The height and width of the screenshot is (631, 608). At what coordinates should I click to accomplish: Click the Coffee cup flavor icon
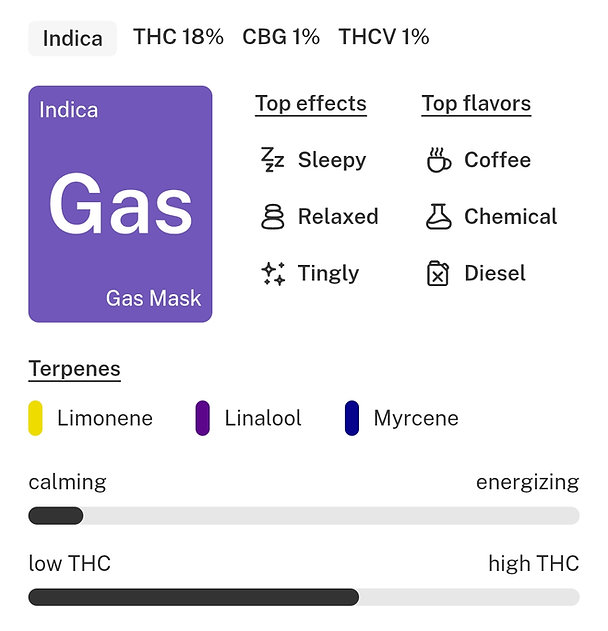click(x=438, y=160)
